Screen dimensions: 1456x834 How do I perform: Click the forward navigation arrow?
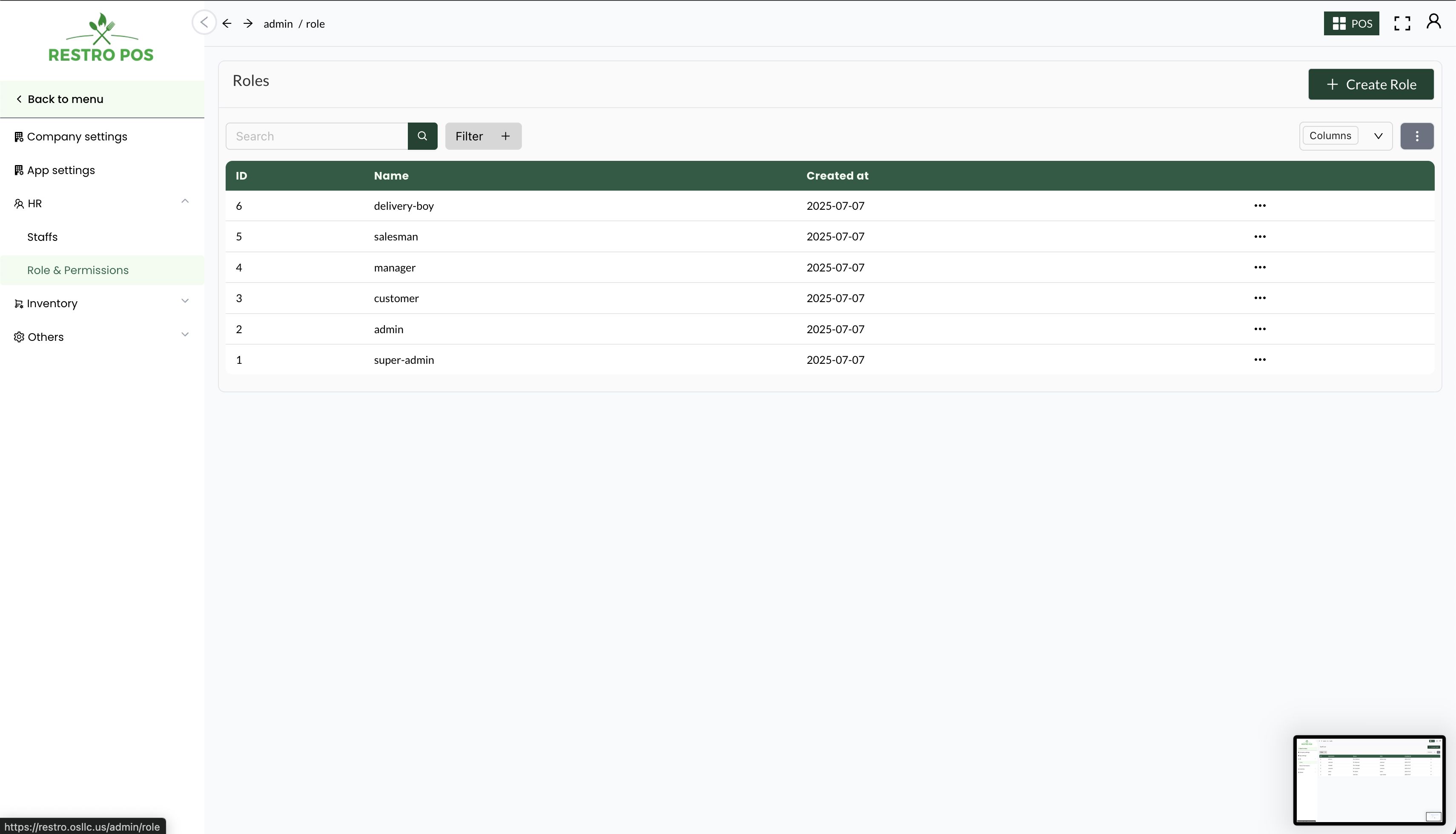point(247,23)
